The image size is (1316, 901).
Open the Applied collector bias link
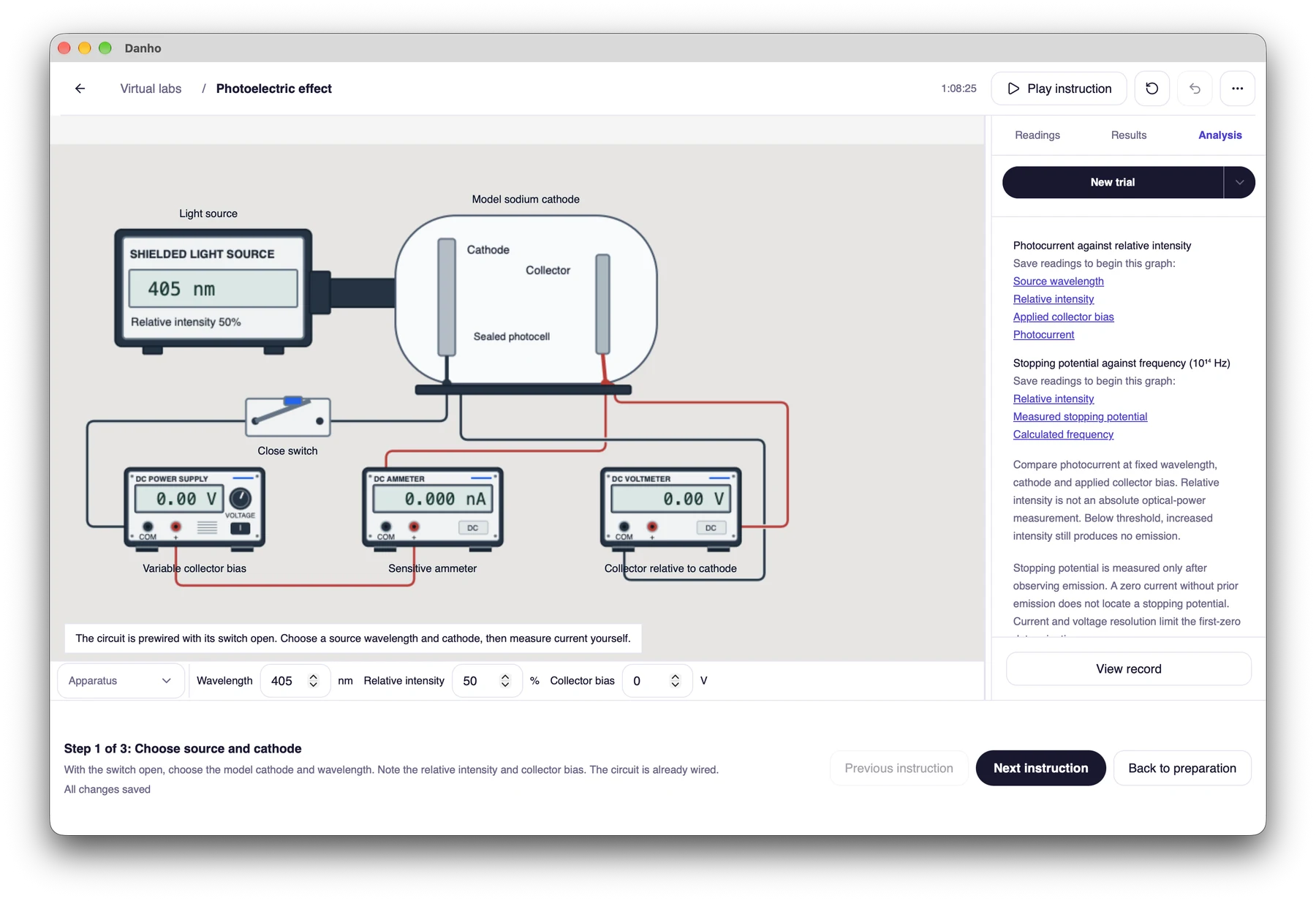(x=1064, y=317)
